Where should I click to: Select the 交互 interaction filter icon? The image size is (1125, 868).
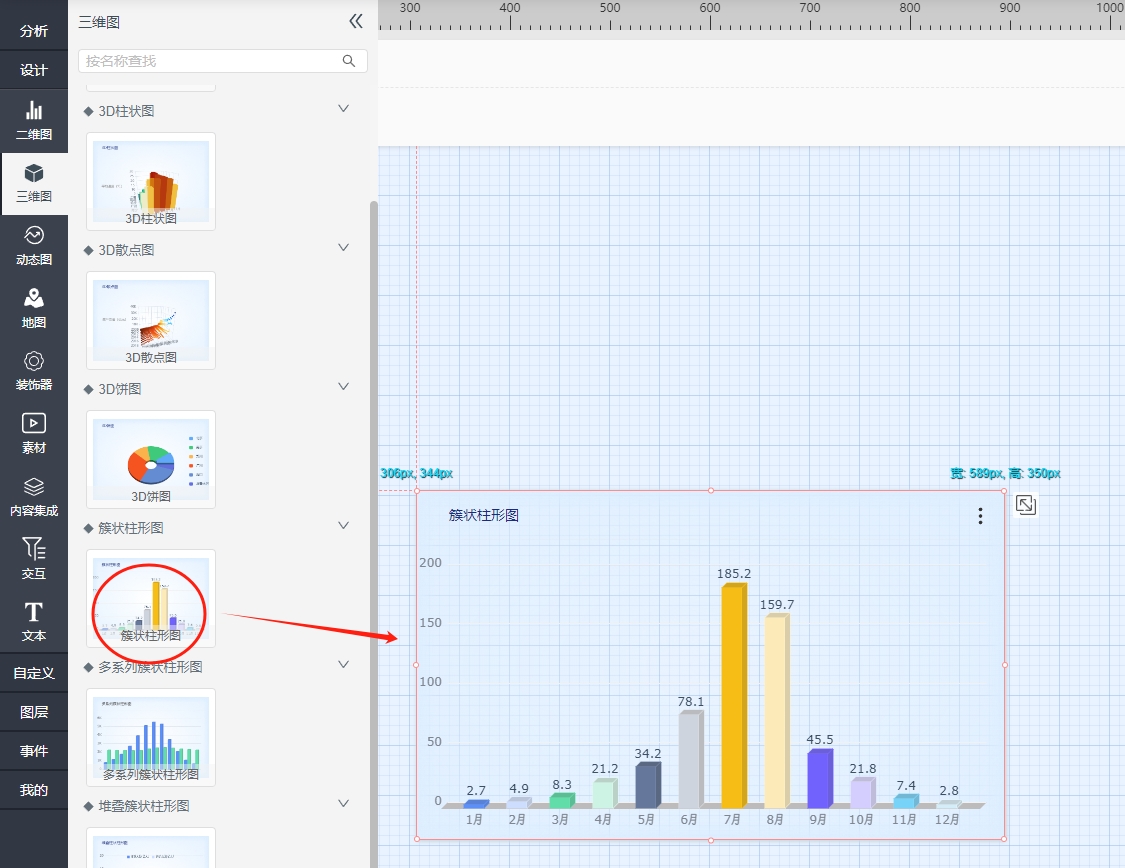(34, 559)
